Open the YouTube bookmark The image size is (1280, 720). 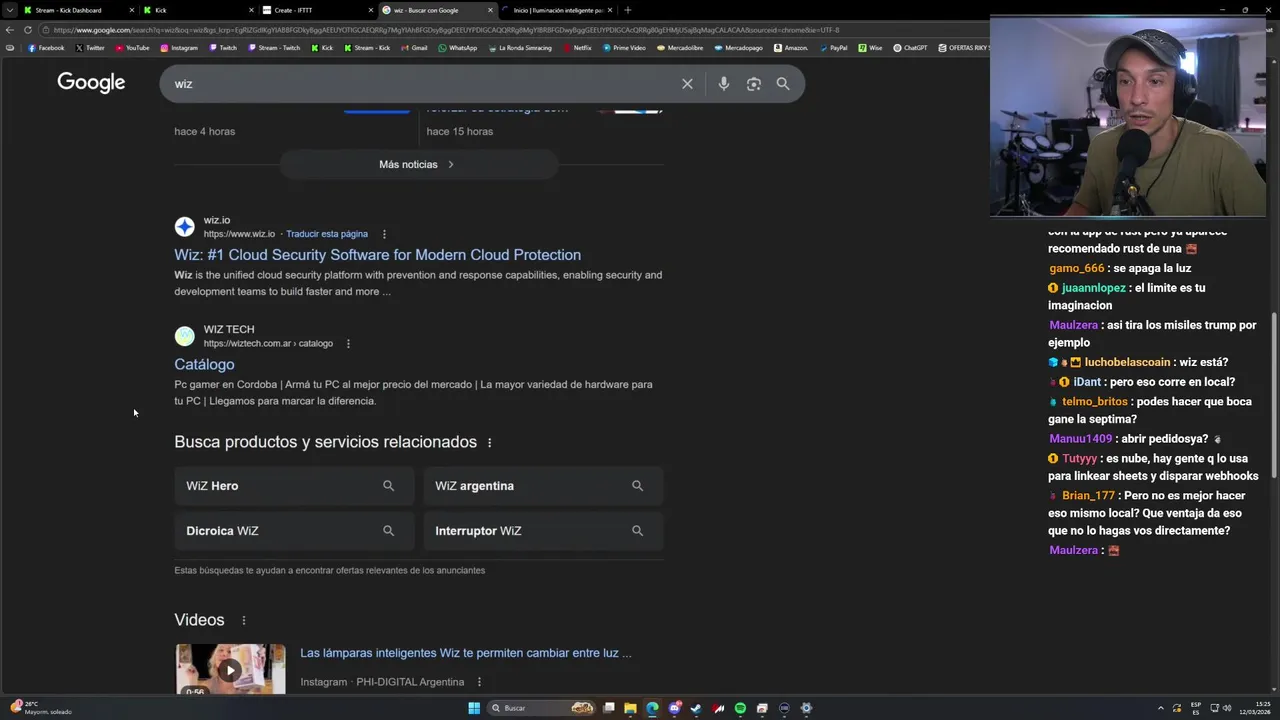coord(132,48)
